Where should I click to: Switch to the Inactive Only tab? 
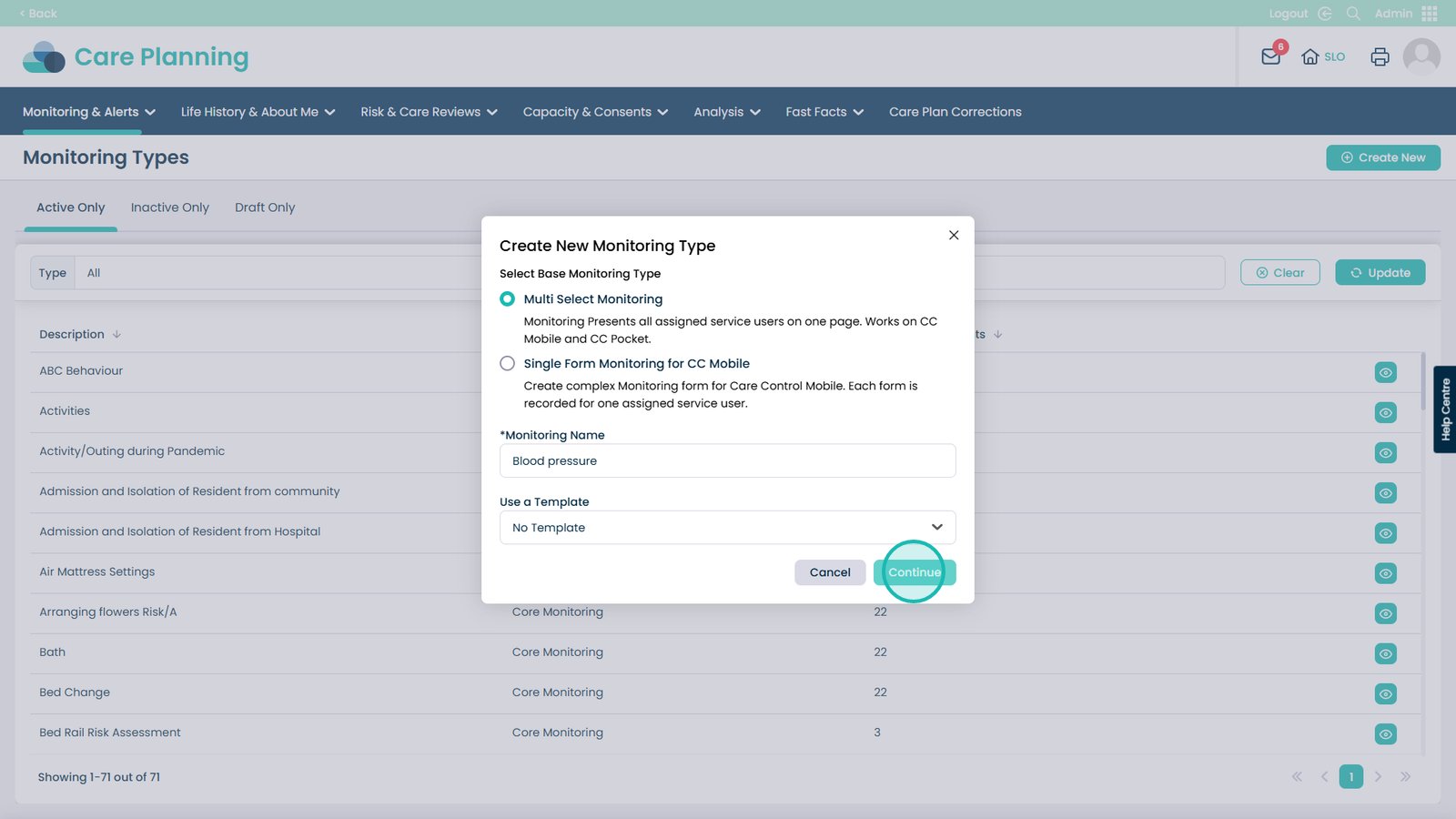click(170, 207)
